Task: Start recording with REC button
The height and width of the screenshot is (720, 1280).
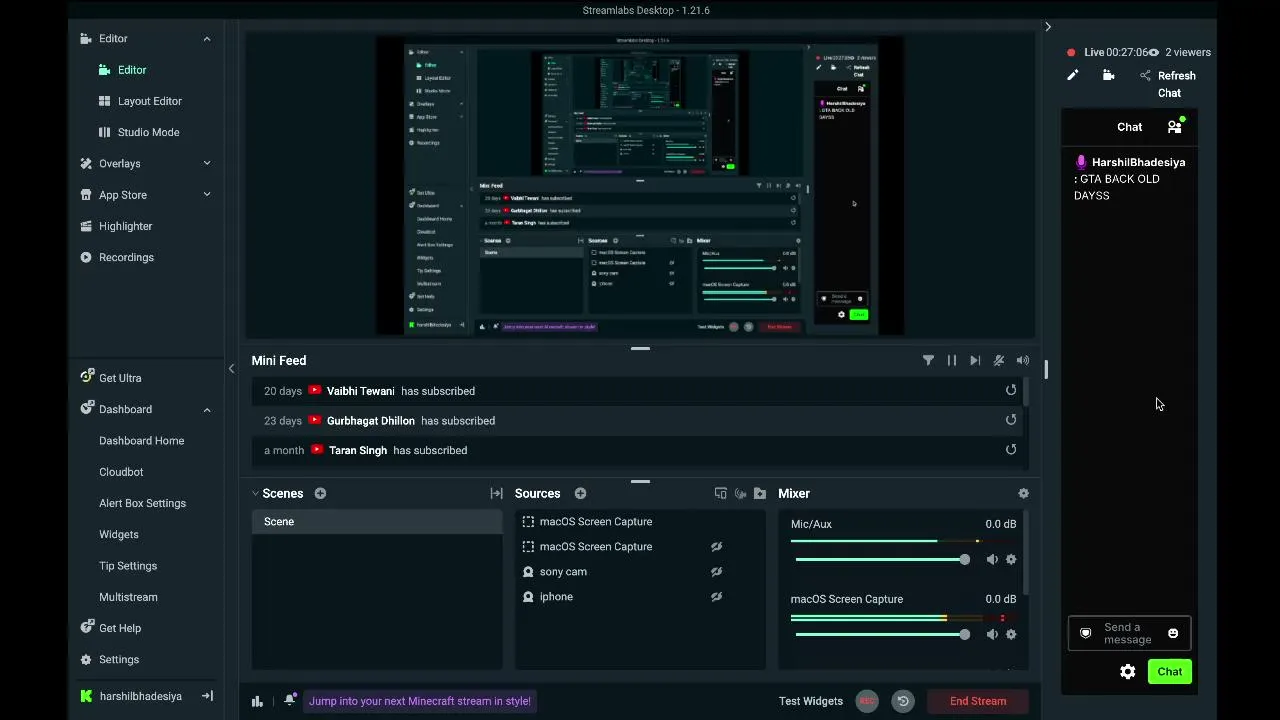Action: point(867,701)
